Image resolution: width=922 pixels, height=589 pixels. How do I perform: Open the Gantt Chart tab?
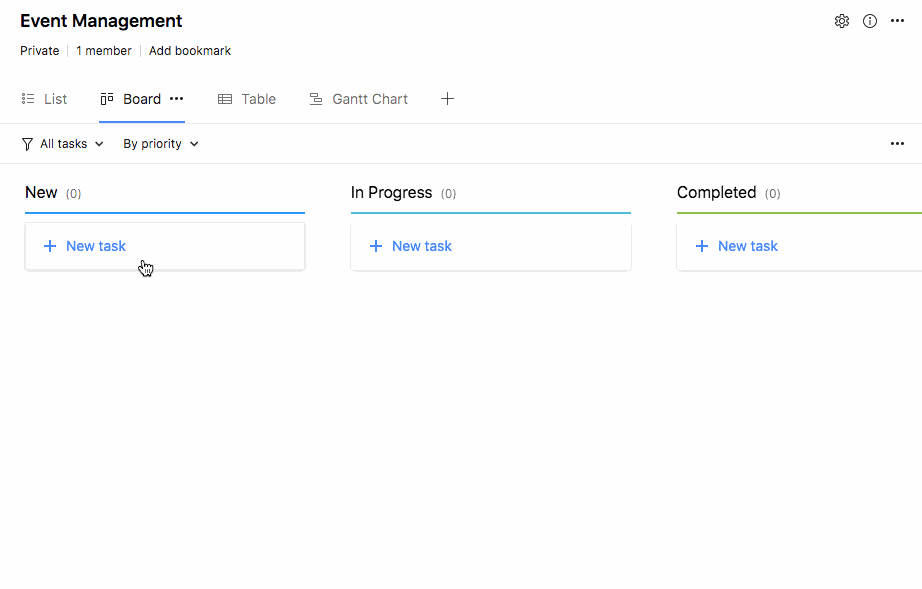coord(369,99)
